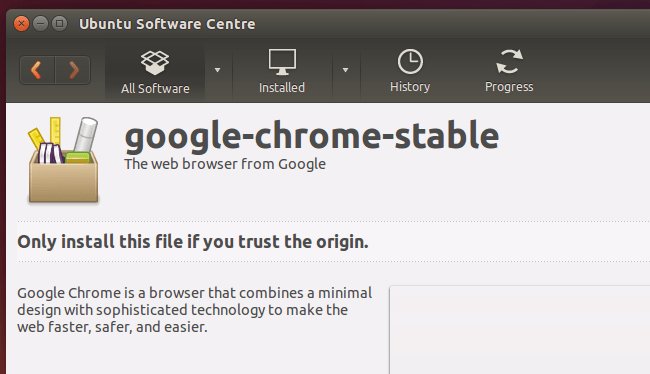This screenshot has height=374, width=650.
Task: Click the Google Chrome description paragraph
Action: pyautogui.click(x=194, y=310)
